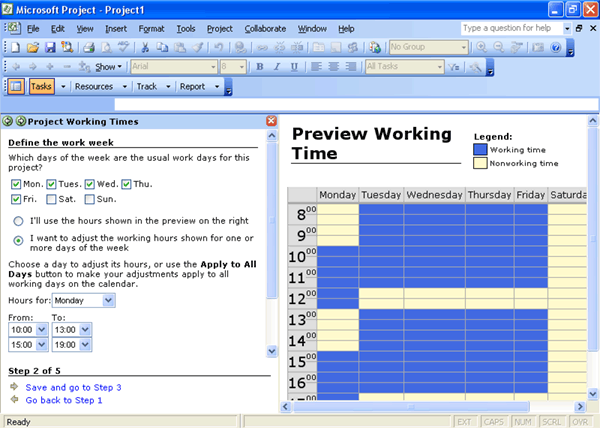Viewport: 600px width, 428px height.
Task: Open the Edit menu
Action: (58, 29)
